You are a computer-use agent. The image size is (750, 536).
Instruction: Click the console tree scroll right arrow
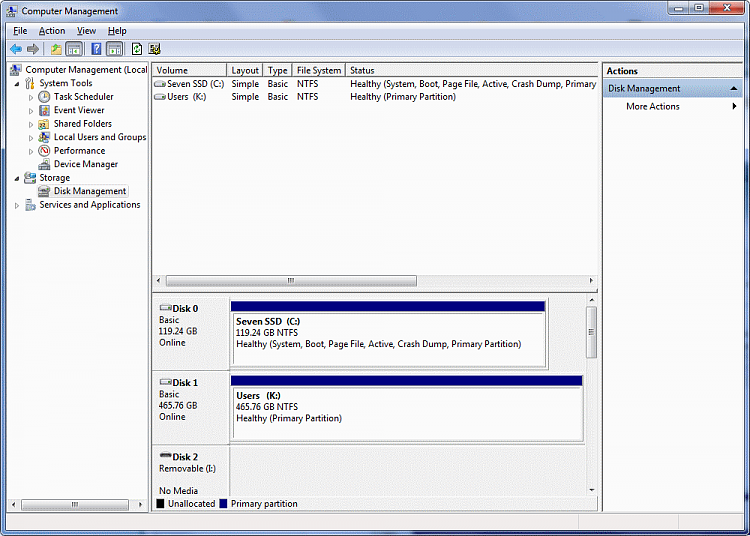click(x=141, y=504)
